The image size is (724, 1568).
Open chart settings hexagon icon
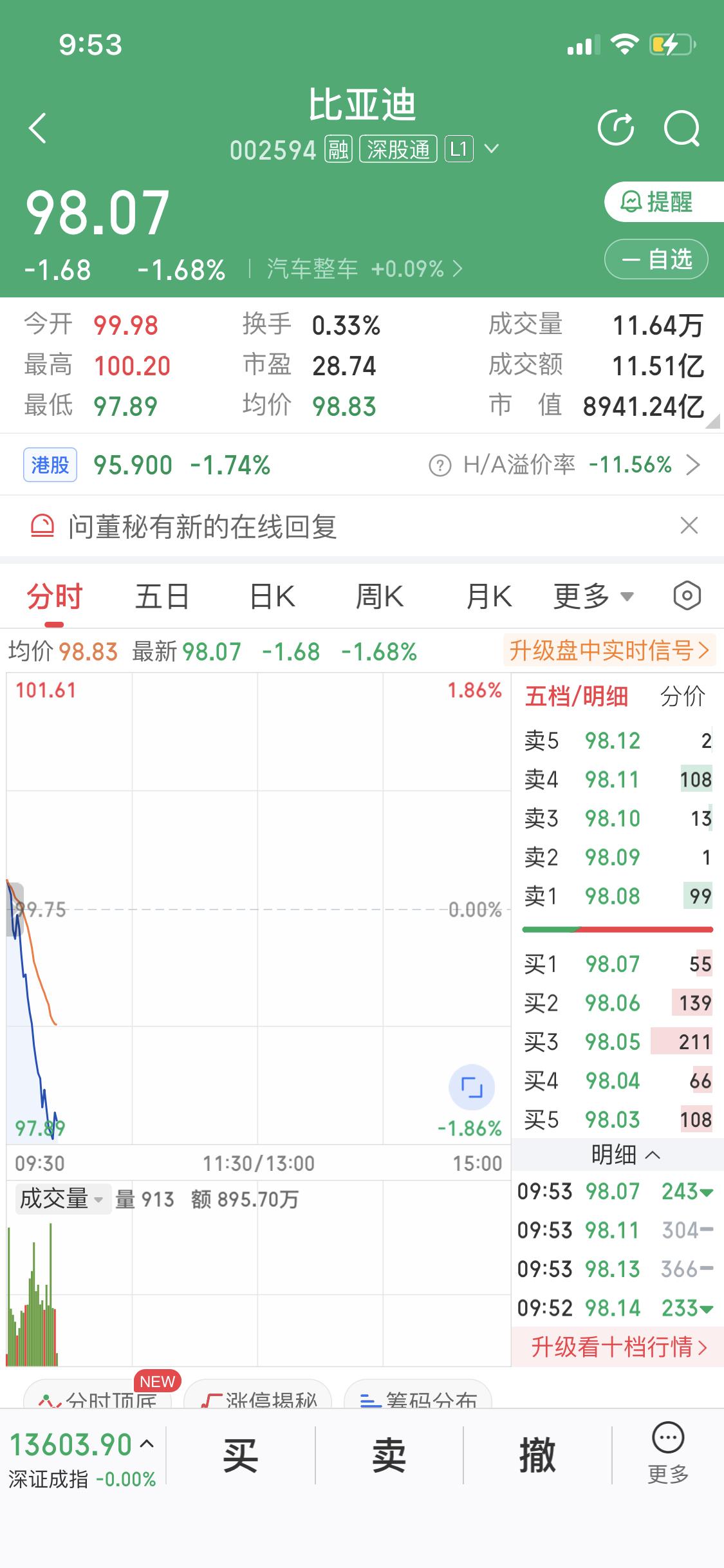tap(687, 595)
